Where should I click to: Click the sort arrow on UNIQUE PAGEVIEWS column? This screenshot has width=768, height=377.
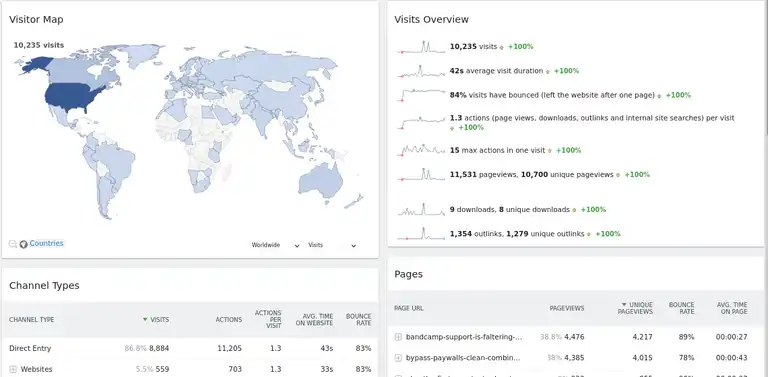624,305
